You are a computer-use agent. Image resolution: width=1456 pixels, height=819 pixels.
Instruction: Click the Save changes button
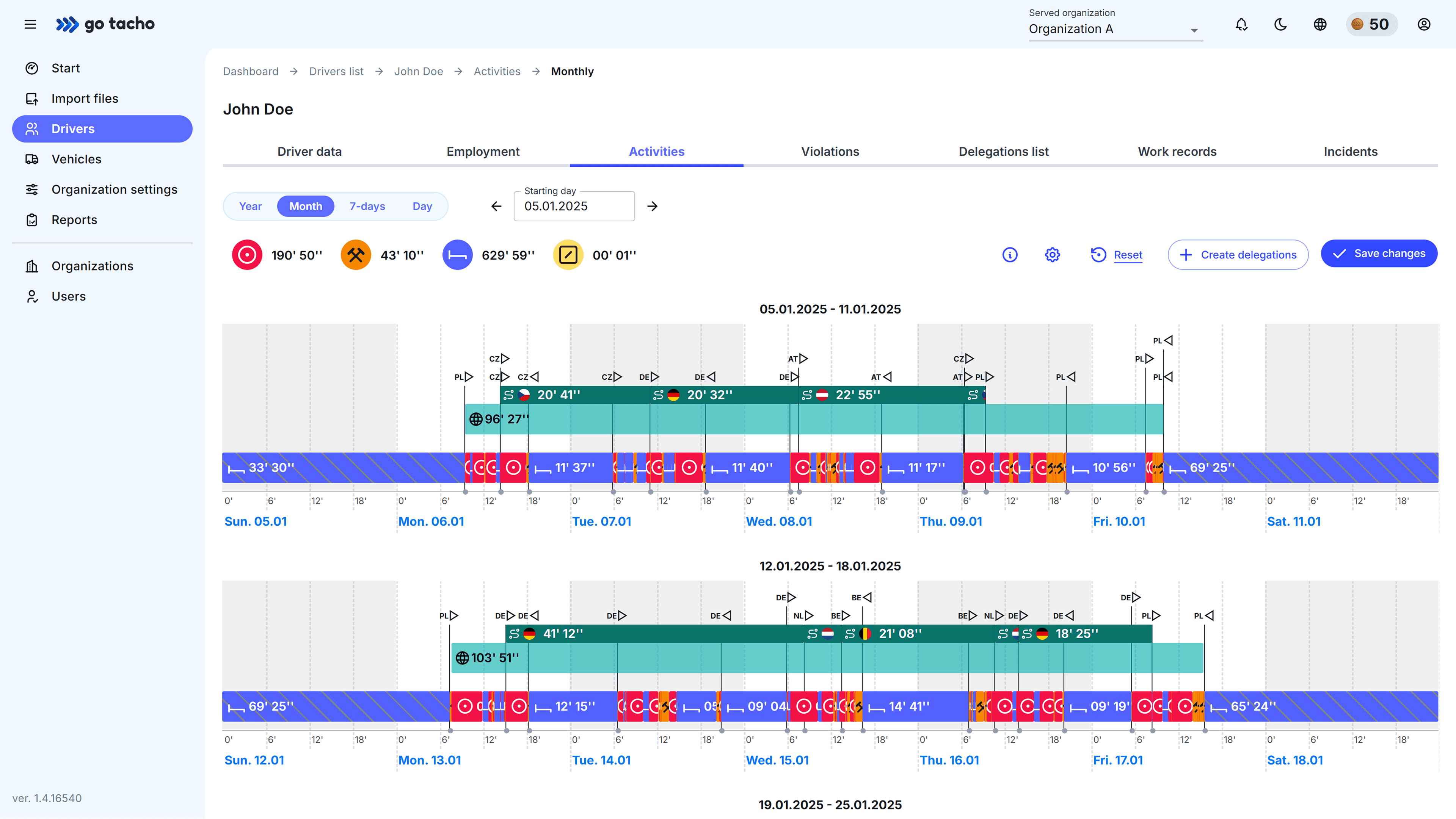(x=1379, y=254)
